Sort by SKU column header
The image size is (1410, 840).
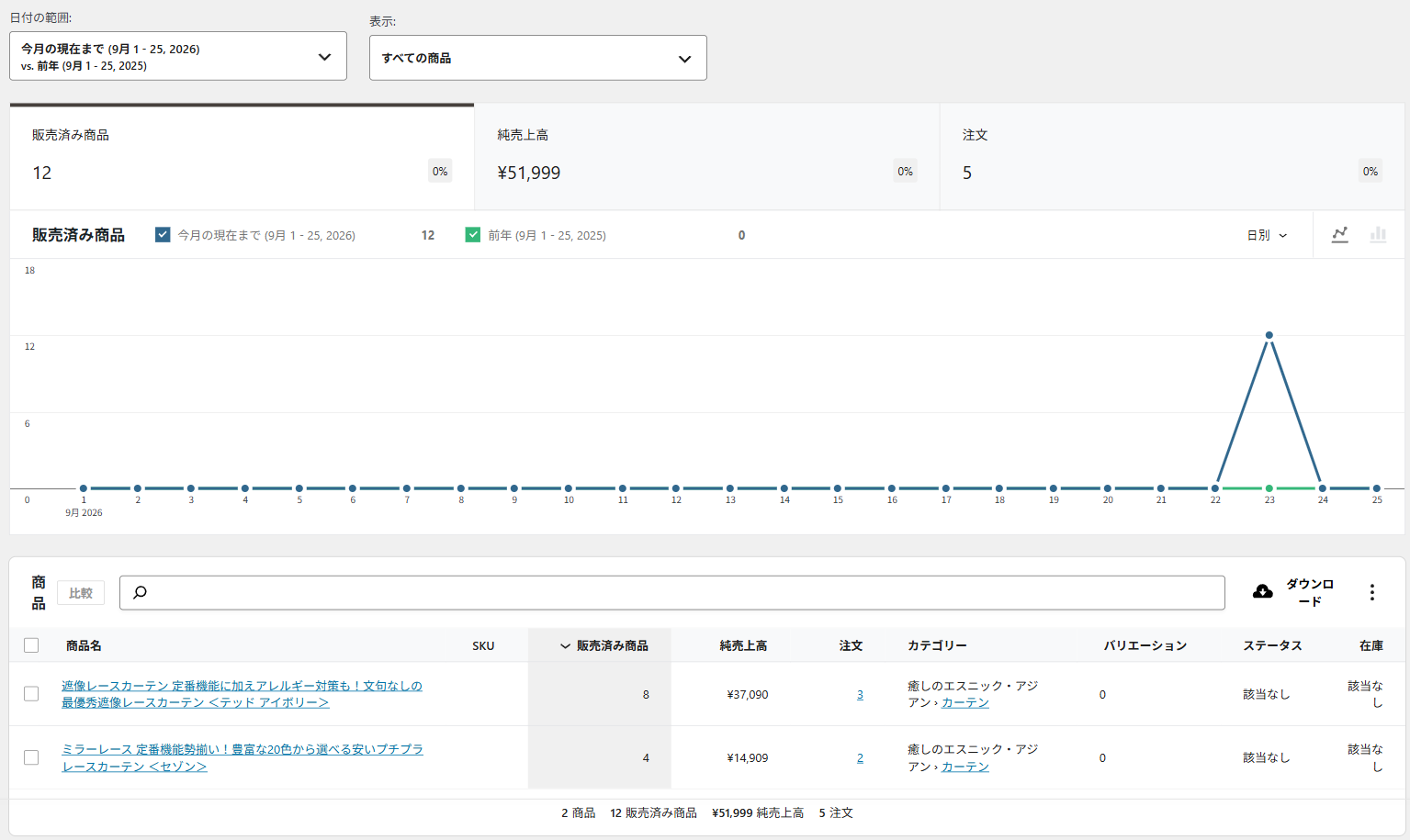coord(483,645)
